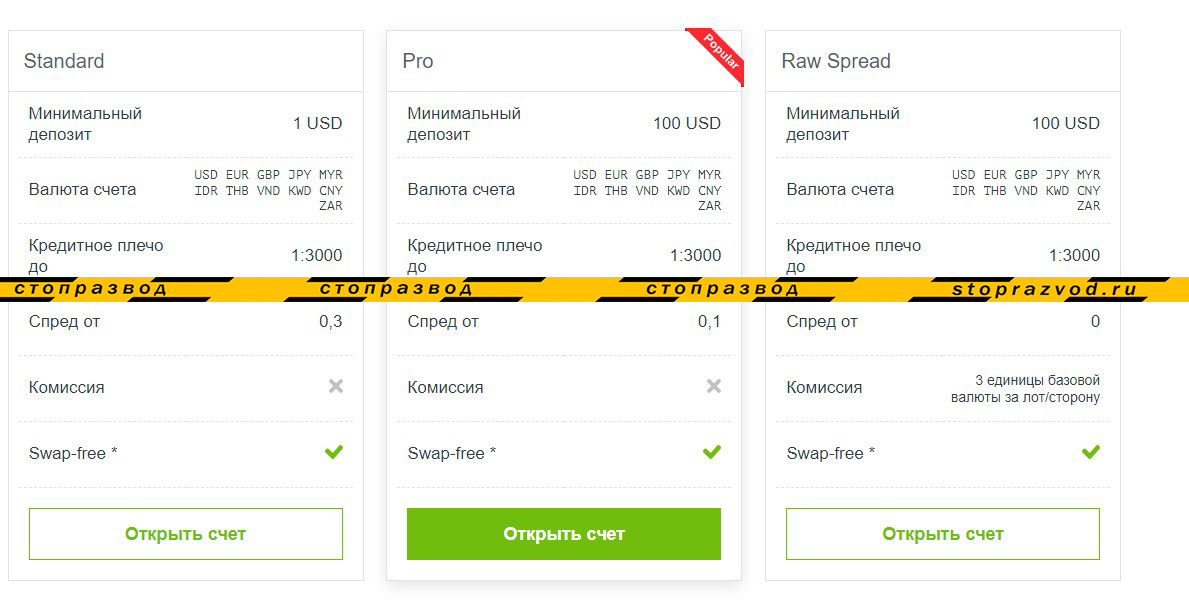Select the Raw Spread card title
Viewport: 1189px width, 601px height.
click(x=836, y=61)
